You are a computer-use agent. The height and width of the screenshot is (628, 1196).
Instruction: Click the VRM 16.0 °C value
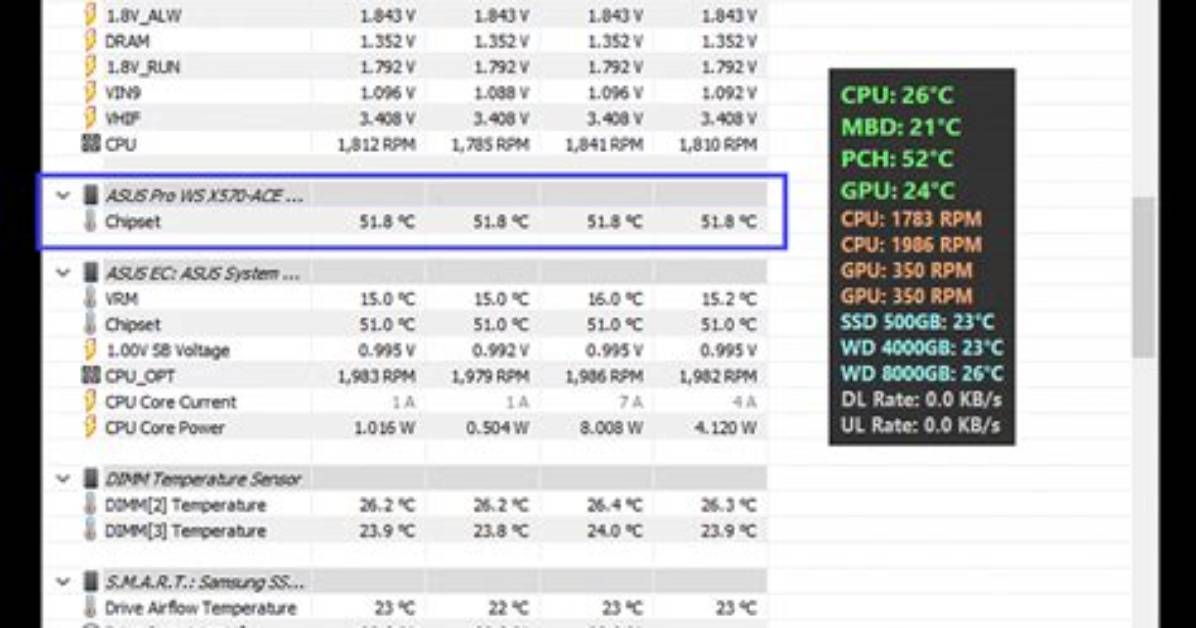[x=615, y=298]
